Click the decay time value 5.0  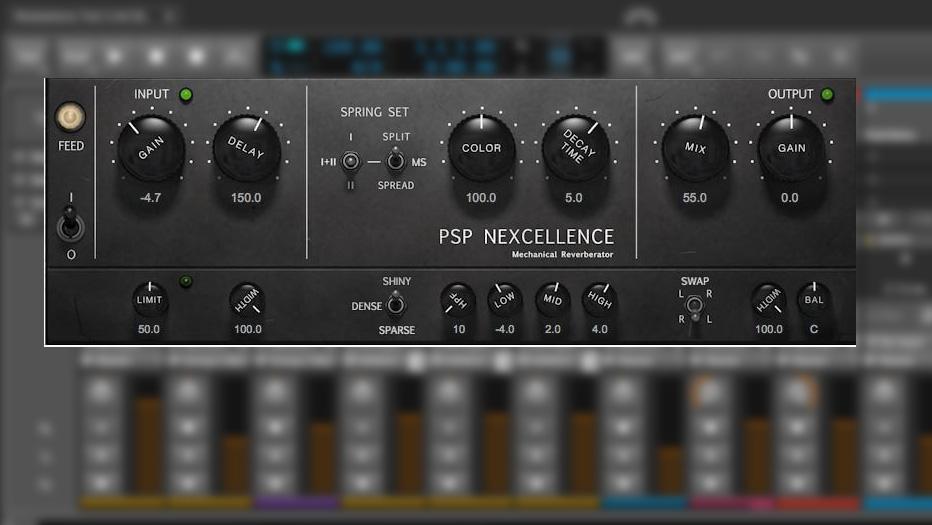tap(574, 198)
